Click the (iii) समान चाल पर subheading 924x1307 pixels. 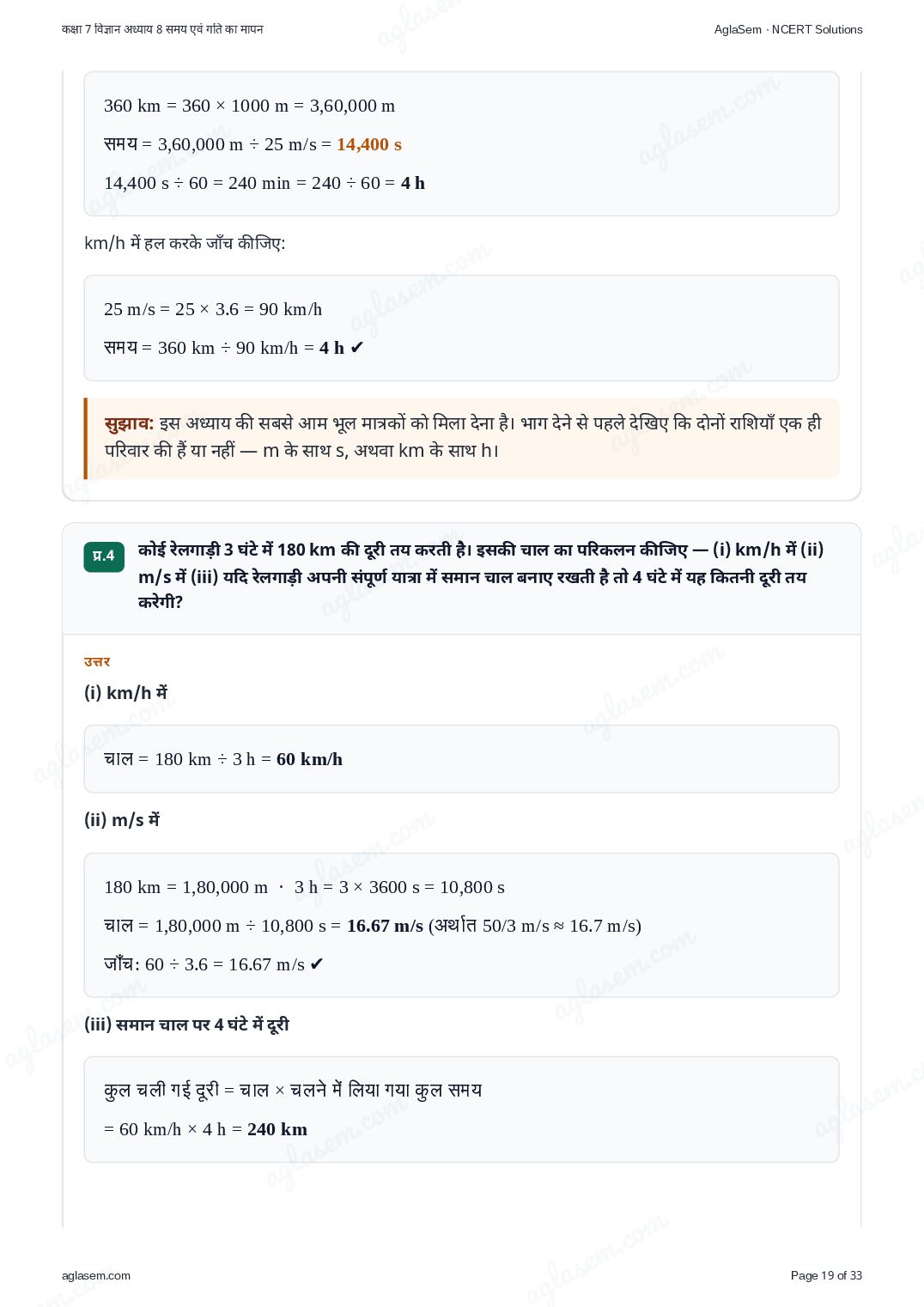click(186, 1024)
